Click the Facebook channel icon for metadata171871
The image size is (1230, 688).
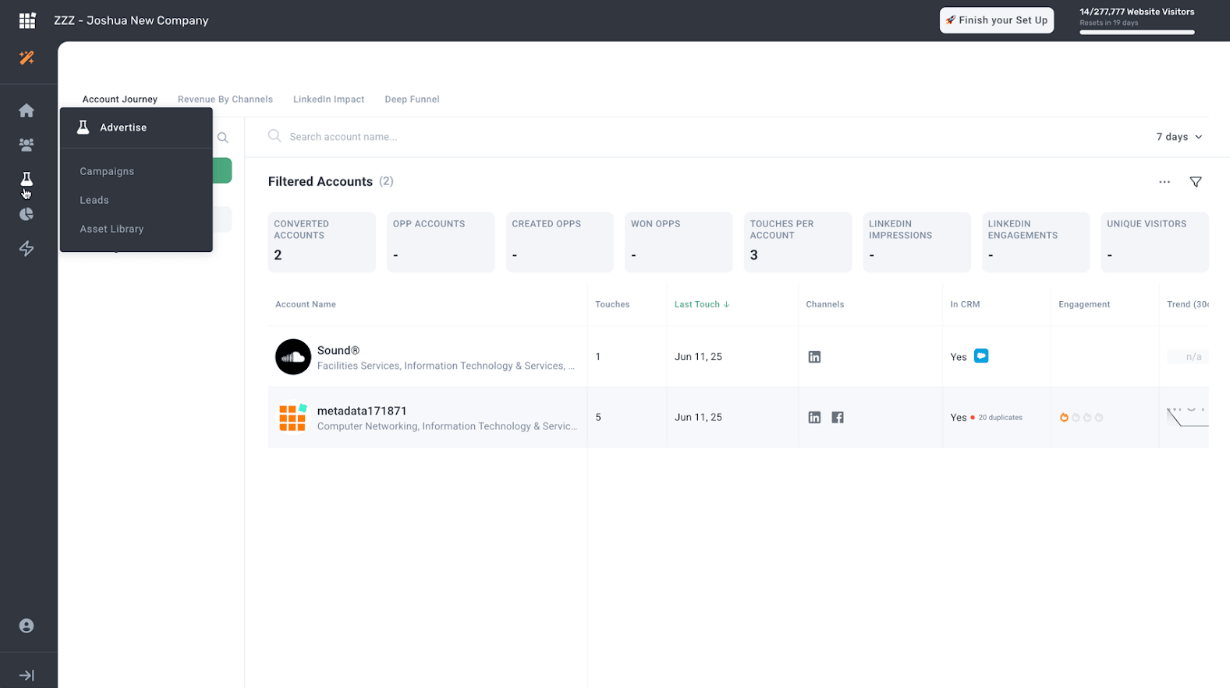tap(837, 417)
